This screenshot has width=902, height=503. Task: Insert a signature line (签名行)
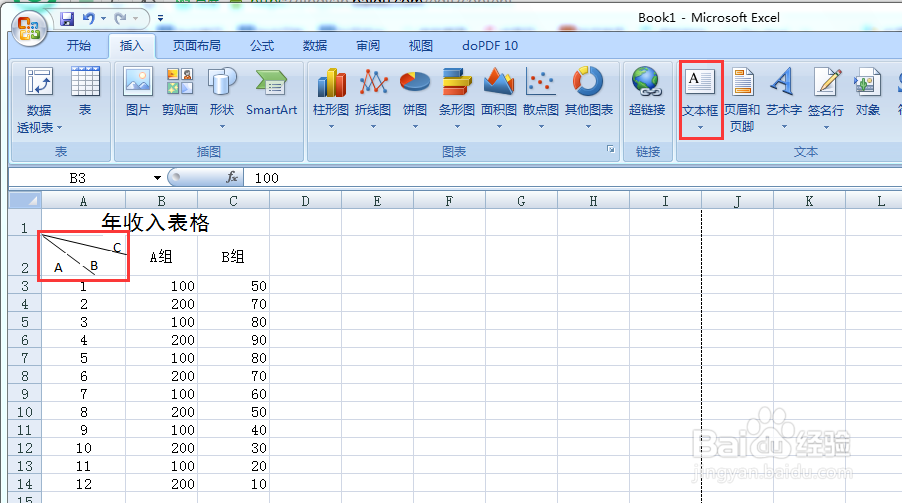[x=826, y=98]
